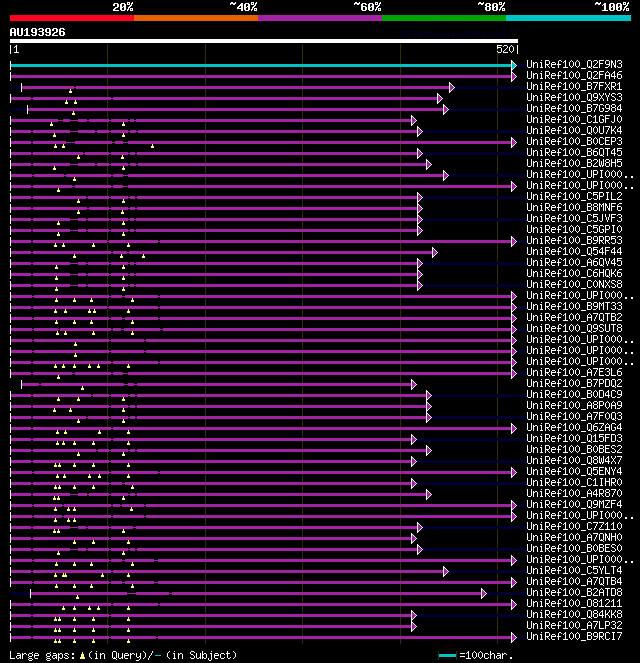The height and width of the screenshot is (663, 640).
Task: Click the arrowhead ending the B7FXR1 alignment
Action: point(451,88)
